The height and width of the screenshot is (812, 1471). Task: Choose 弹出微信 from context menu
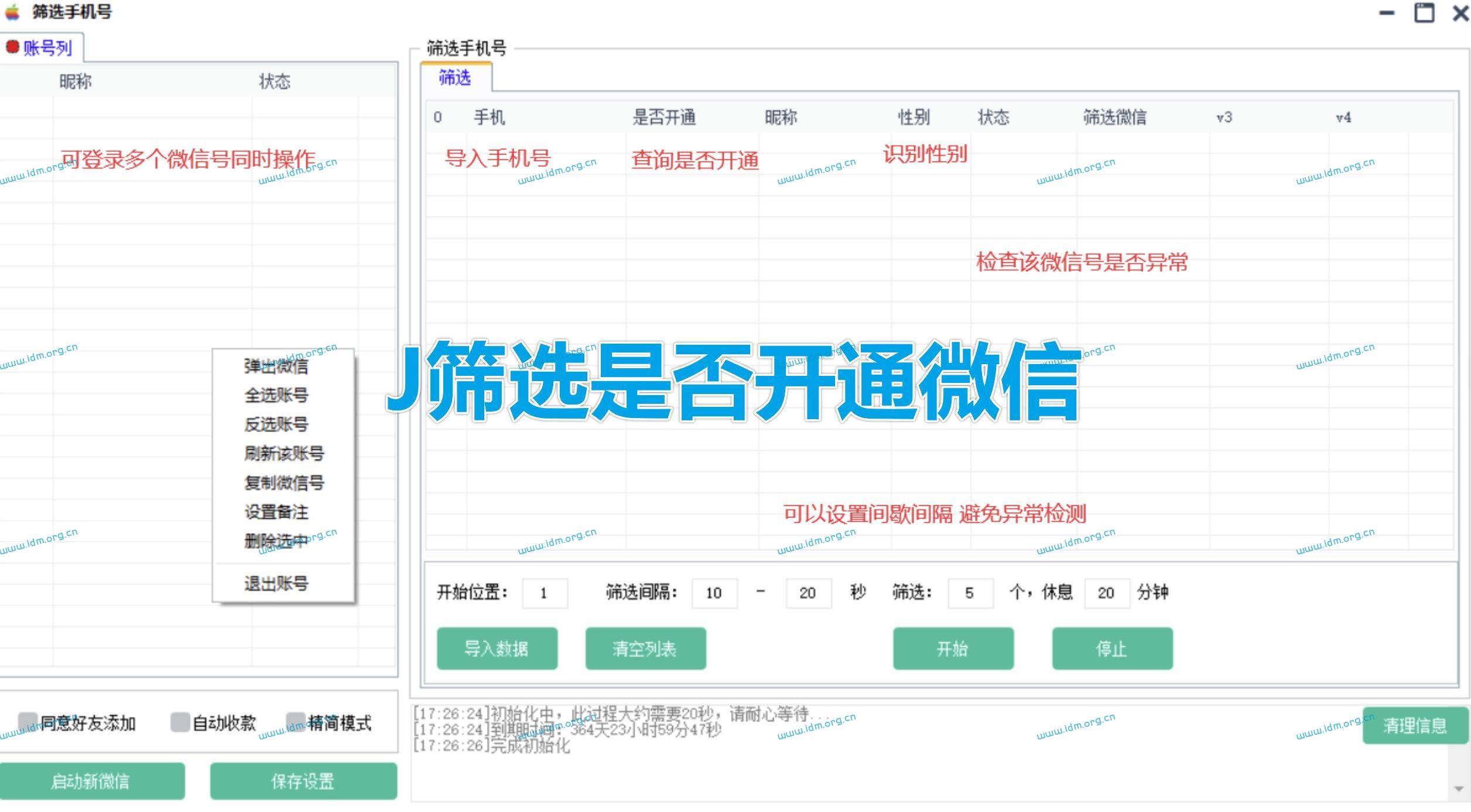click(276, 366)
